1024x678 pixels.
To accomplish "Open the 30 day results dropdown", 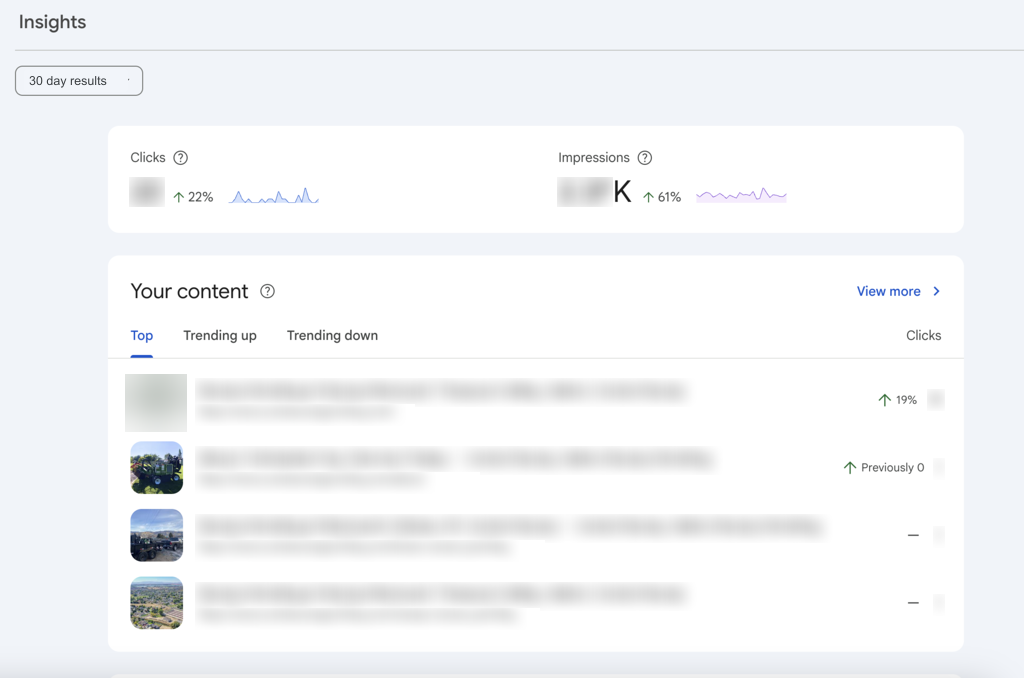I will tap(79, 81).
